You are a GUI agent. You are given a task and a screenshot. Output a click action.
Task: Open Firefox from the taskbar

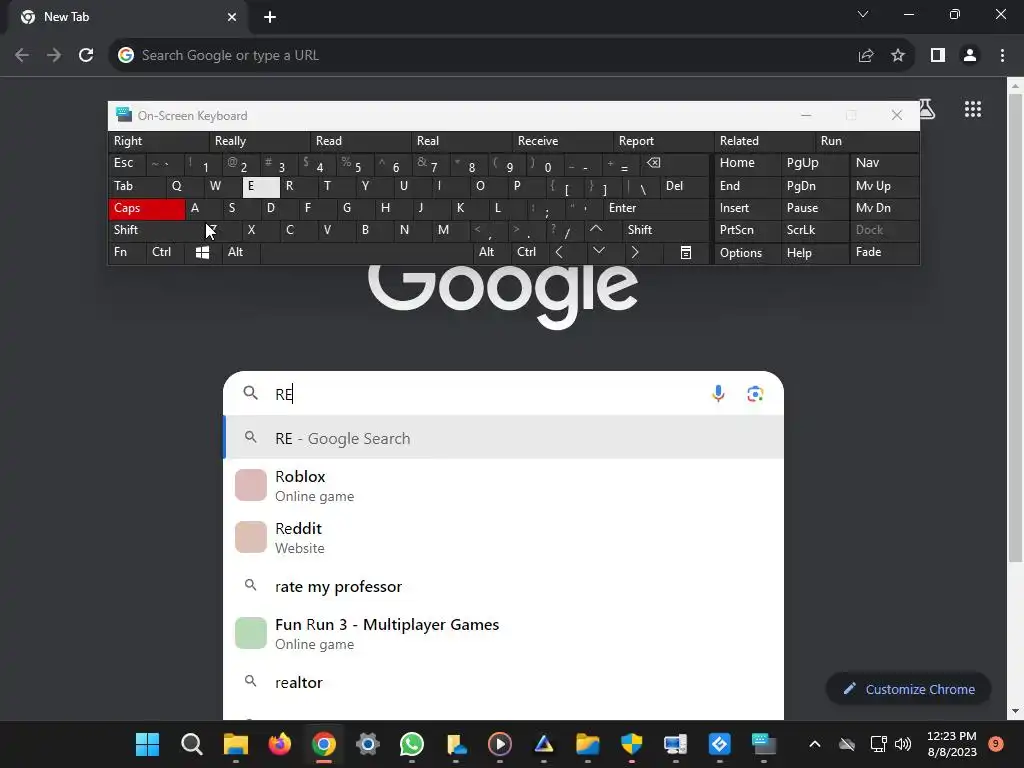[x=280, y=744]
